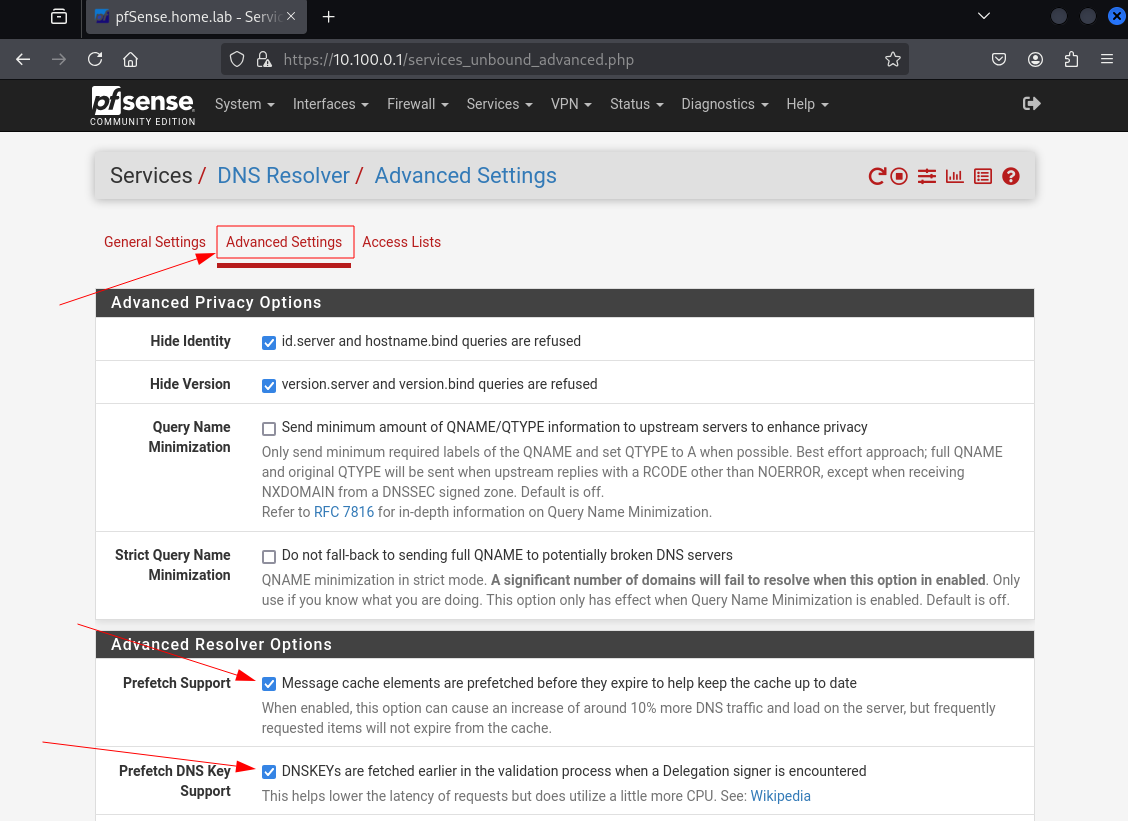Viewport: 1128px width, 821px height.
Task: Enable Strict Query Name Minimization checkbox
Action: pos(269,557)
